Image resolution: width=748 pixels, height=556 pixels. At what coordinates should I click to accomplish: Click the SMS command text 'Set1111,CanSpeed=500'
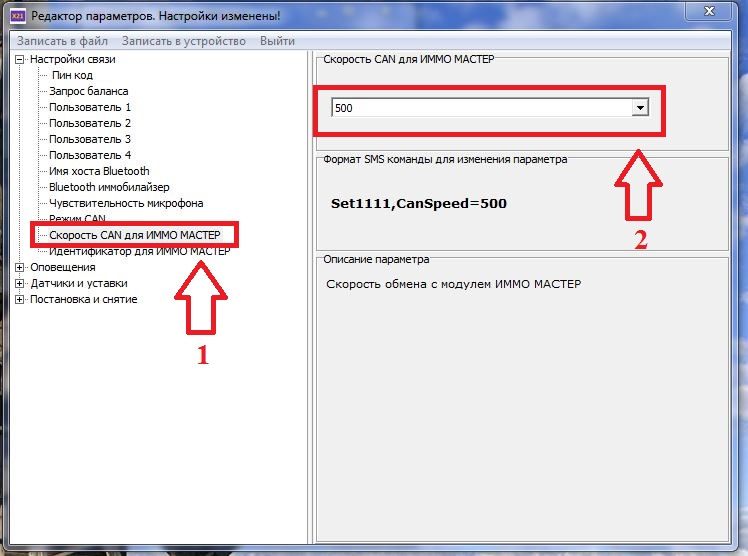[418, 204]
